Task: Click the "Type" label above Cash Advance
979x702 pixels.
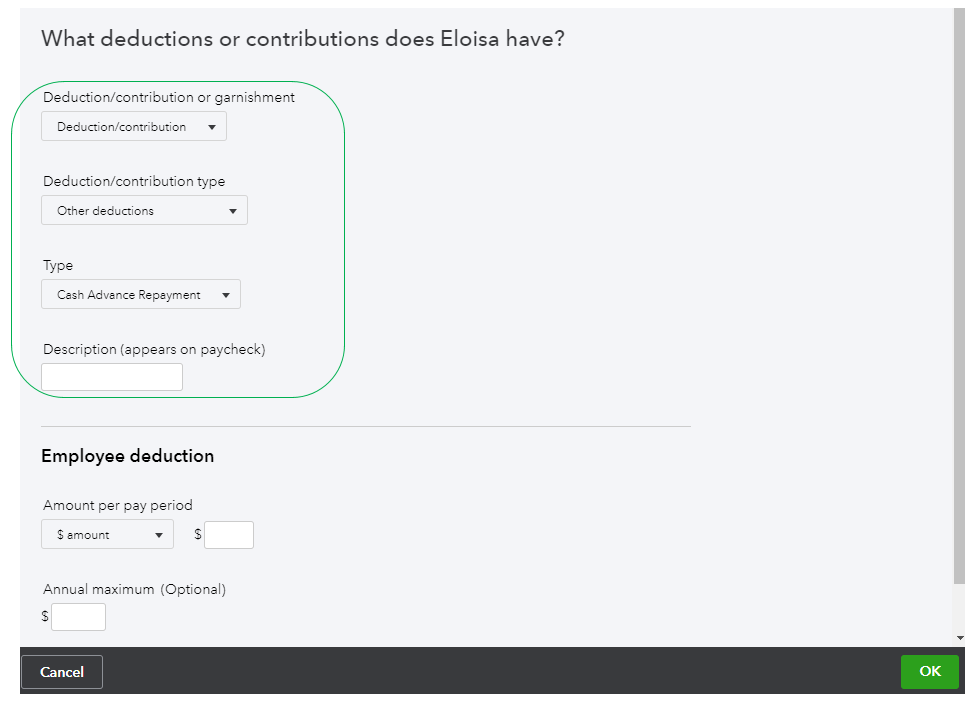Action: [58, 266]
